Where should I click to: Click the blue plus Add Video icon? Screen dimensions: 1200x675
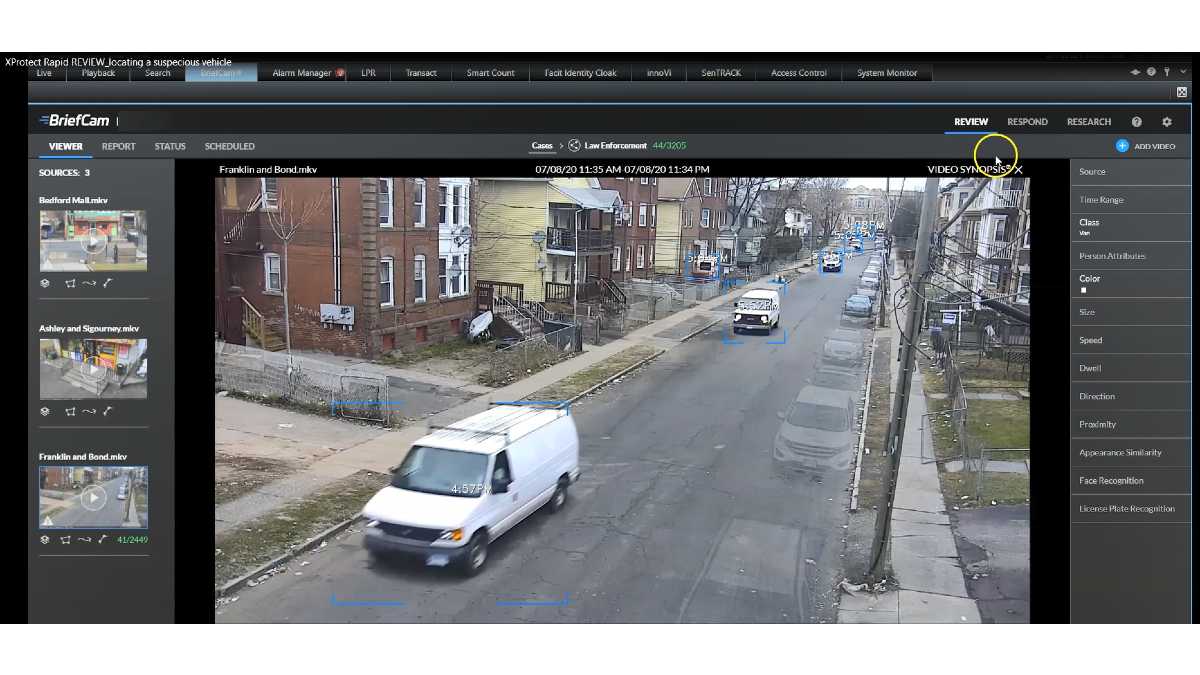click(x=1122, y=146)
